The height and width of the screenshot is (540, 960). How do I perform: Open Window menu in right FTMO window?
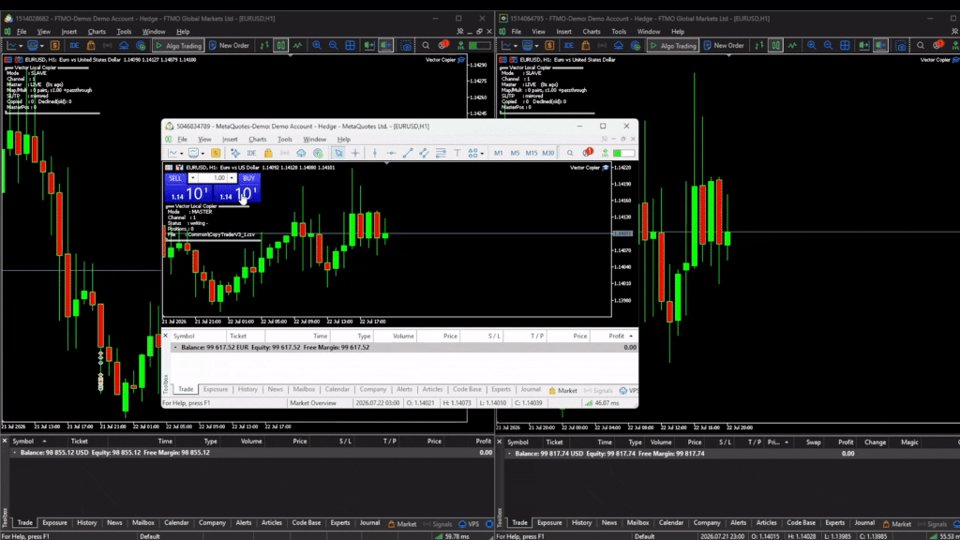click(648, 32)
